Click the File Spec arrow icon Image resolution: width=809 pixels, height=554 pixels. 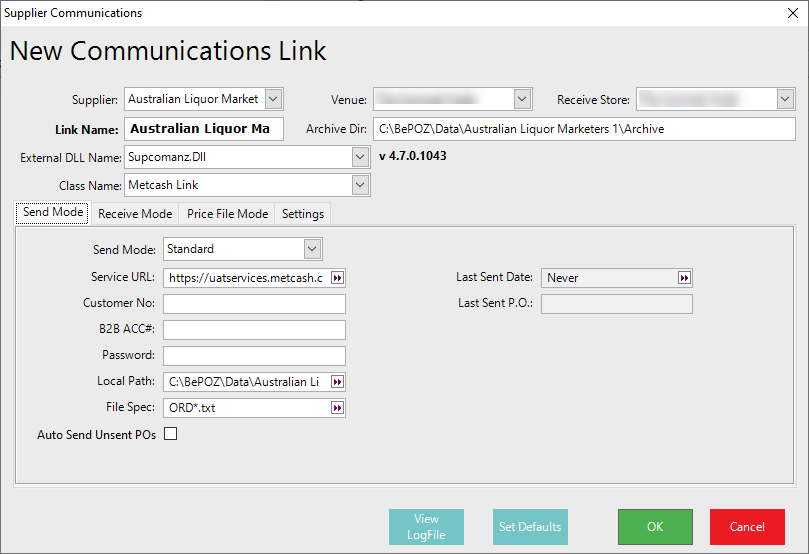337,408
